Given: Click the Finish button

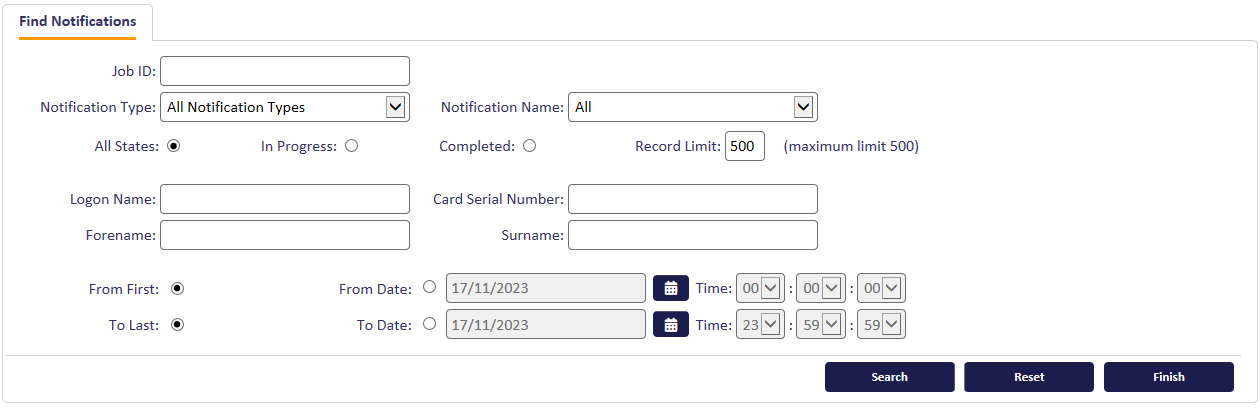Looking at the screenshot, I should click(1168, 377).
